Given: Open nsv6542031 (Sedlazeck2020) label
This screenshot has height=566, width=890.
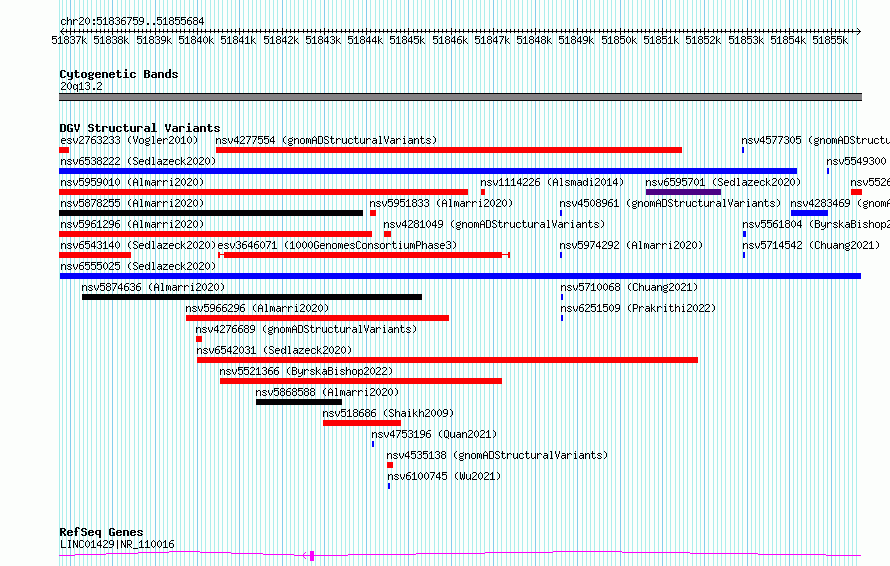Looking at the screenshot, I should click(274, 350).
